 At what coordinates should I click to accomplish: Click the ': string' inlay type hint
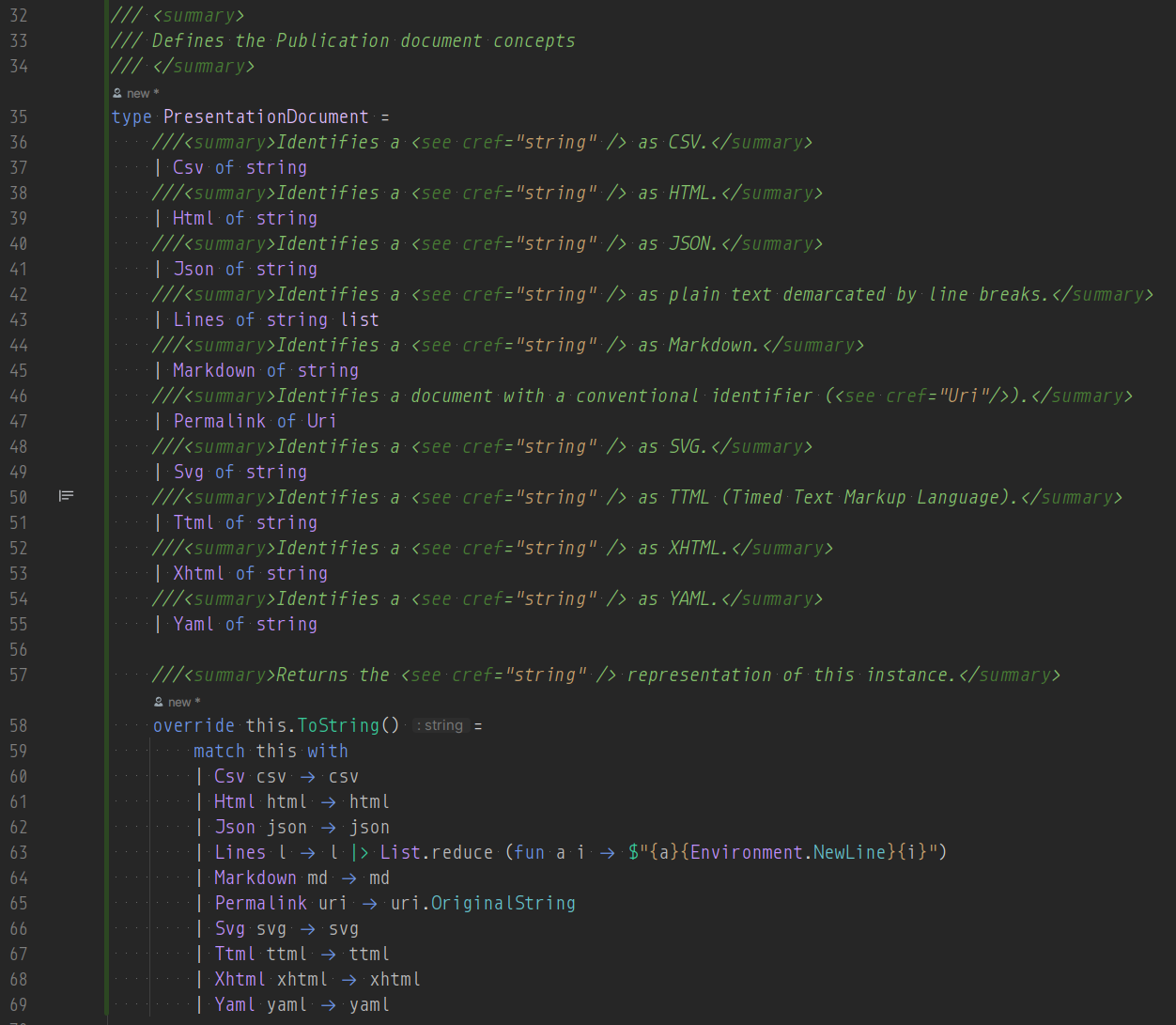[x=440, y=725]
